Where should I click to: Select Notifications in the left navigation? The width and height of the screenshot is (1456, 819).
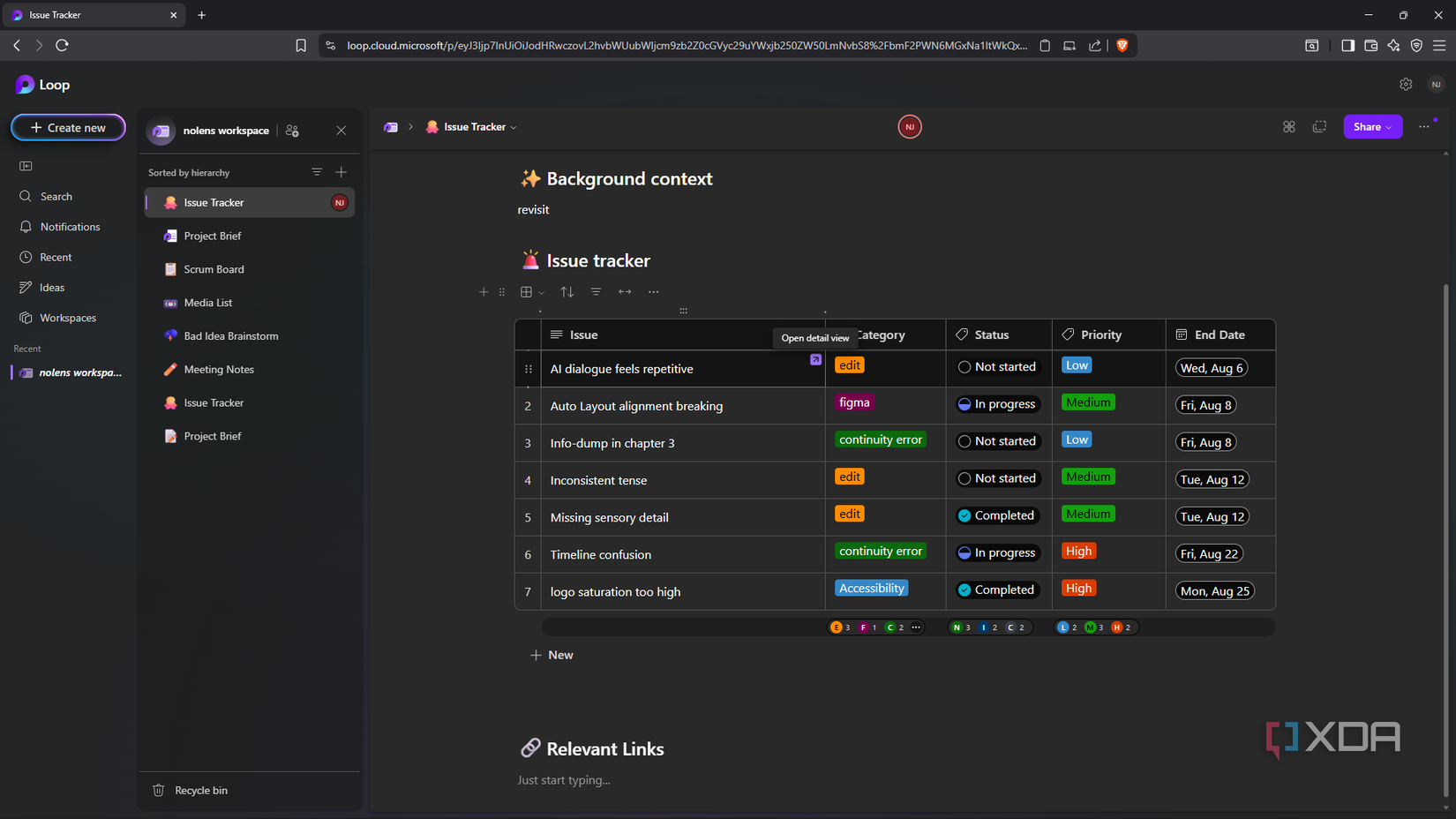[x=70, y=227]
